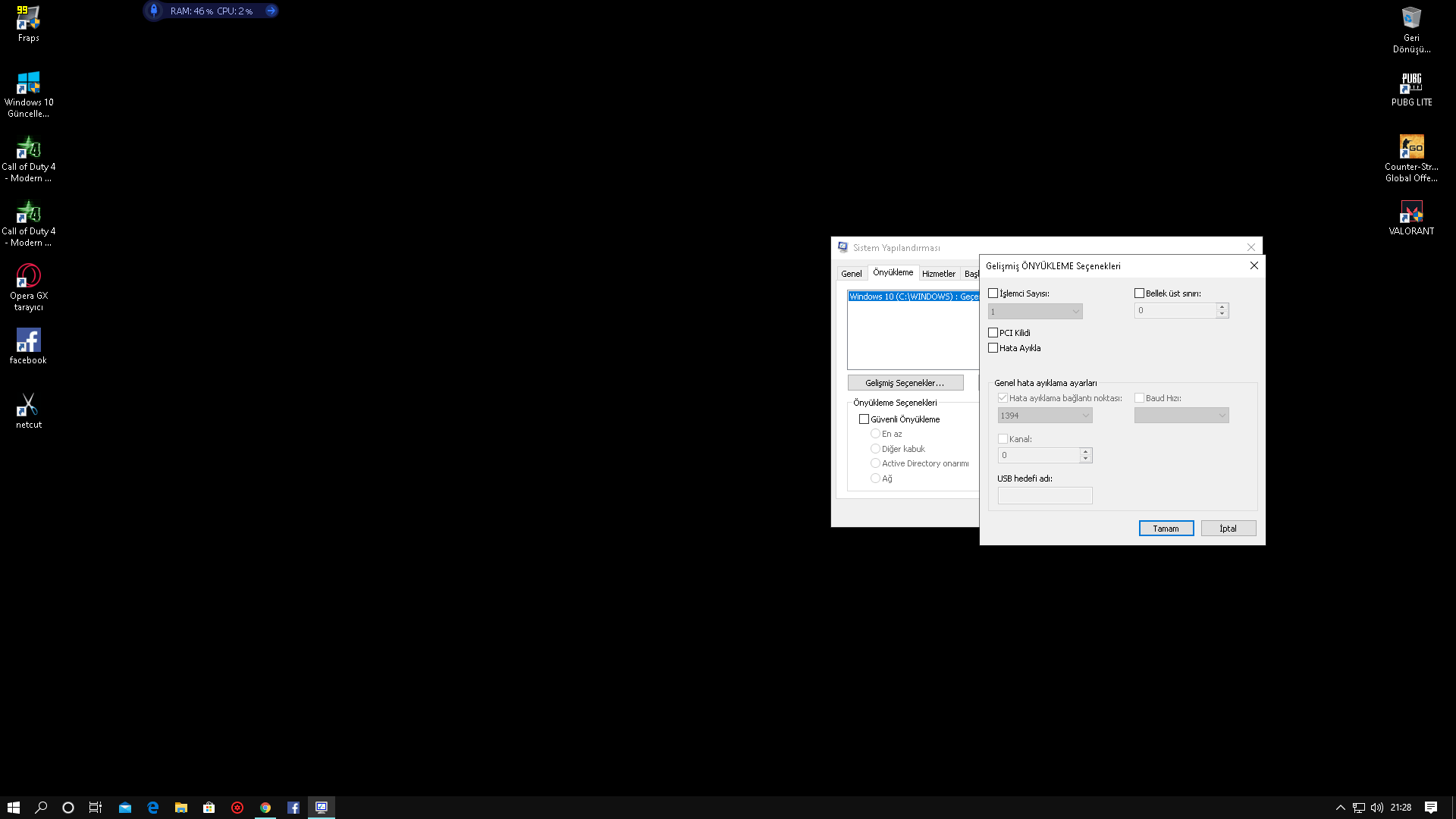Switch to the Genel tab
Viewport: 1456px width, 819px height.
[x=851, y=274]
